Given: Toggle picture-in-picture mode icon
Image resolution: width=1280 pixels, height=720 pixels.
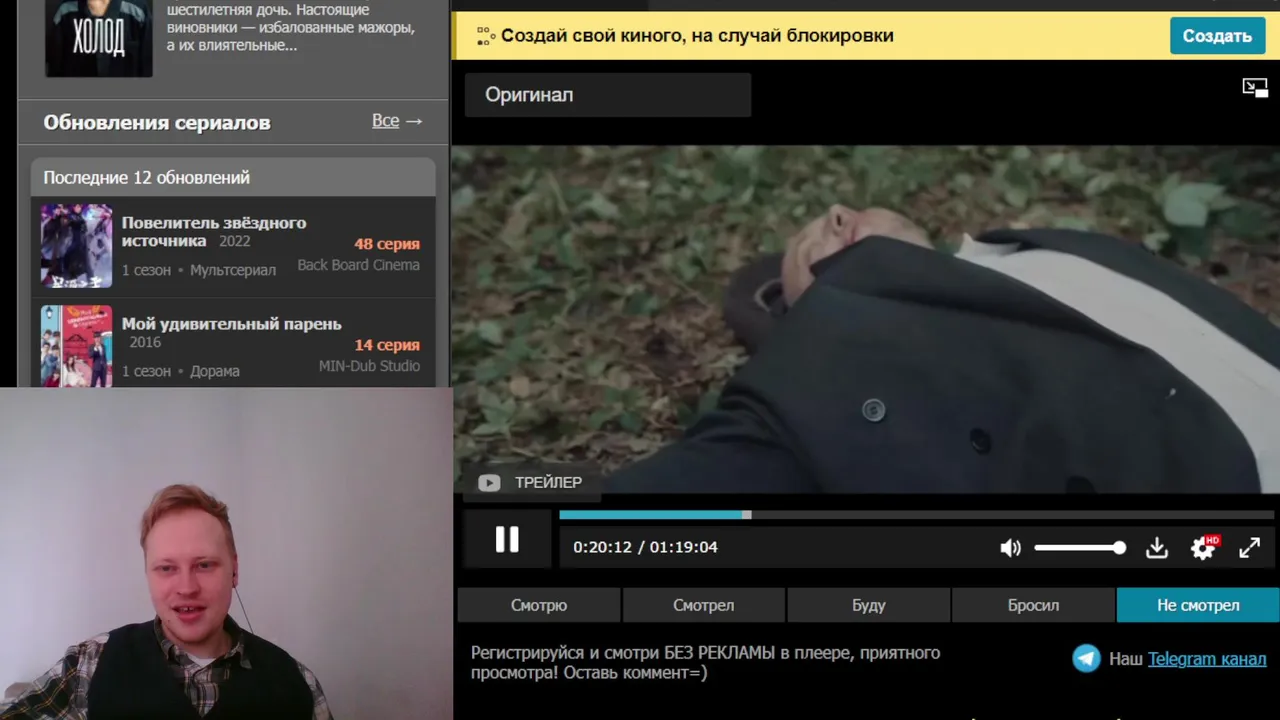Looking at the screenshot, I should click(1255, 88).
